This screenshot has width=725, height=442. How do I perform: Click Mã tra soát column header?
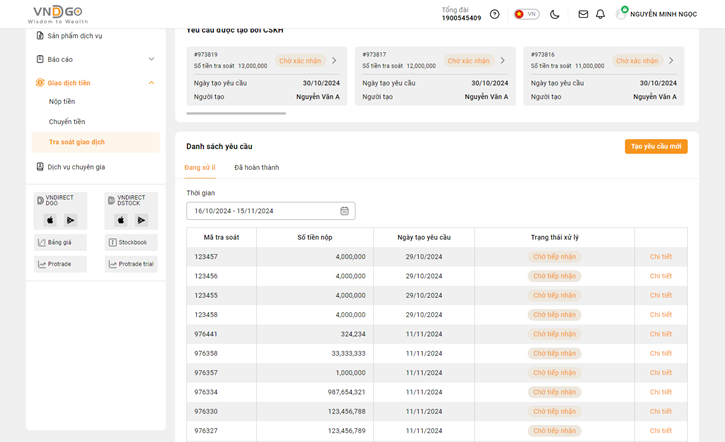click(221, 237)
